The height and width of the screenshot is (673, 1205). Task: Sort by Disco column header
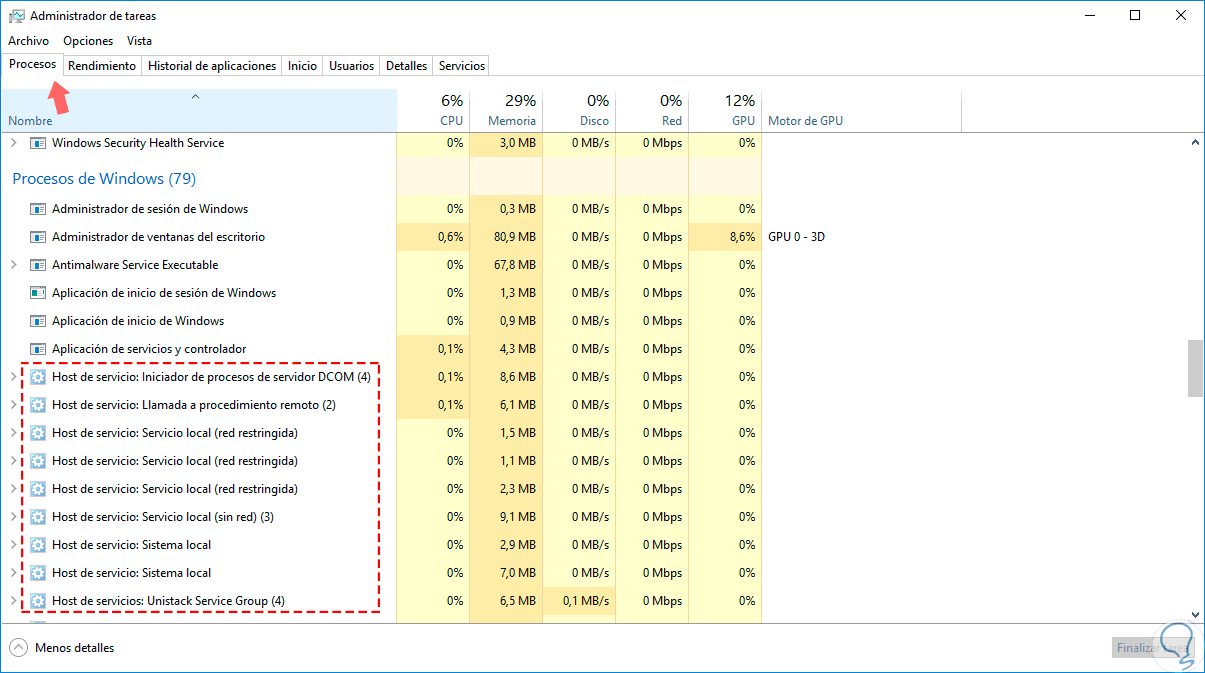(x=579, y=110)
